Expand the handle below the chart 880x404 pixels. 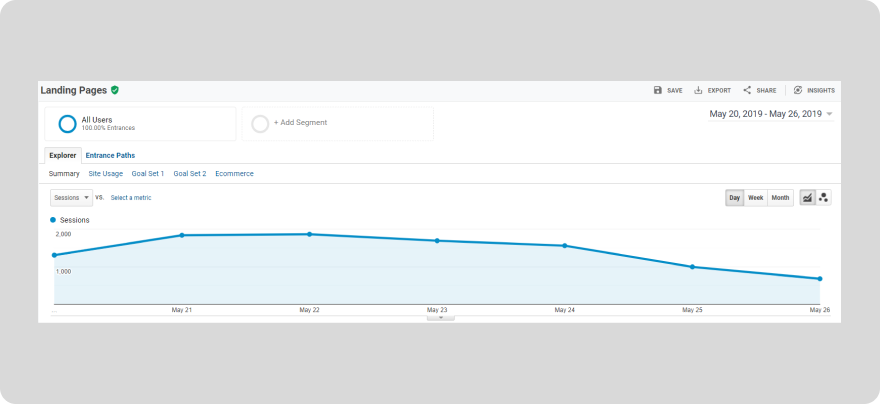(440, 318)
